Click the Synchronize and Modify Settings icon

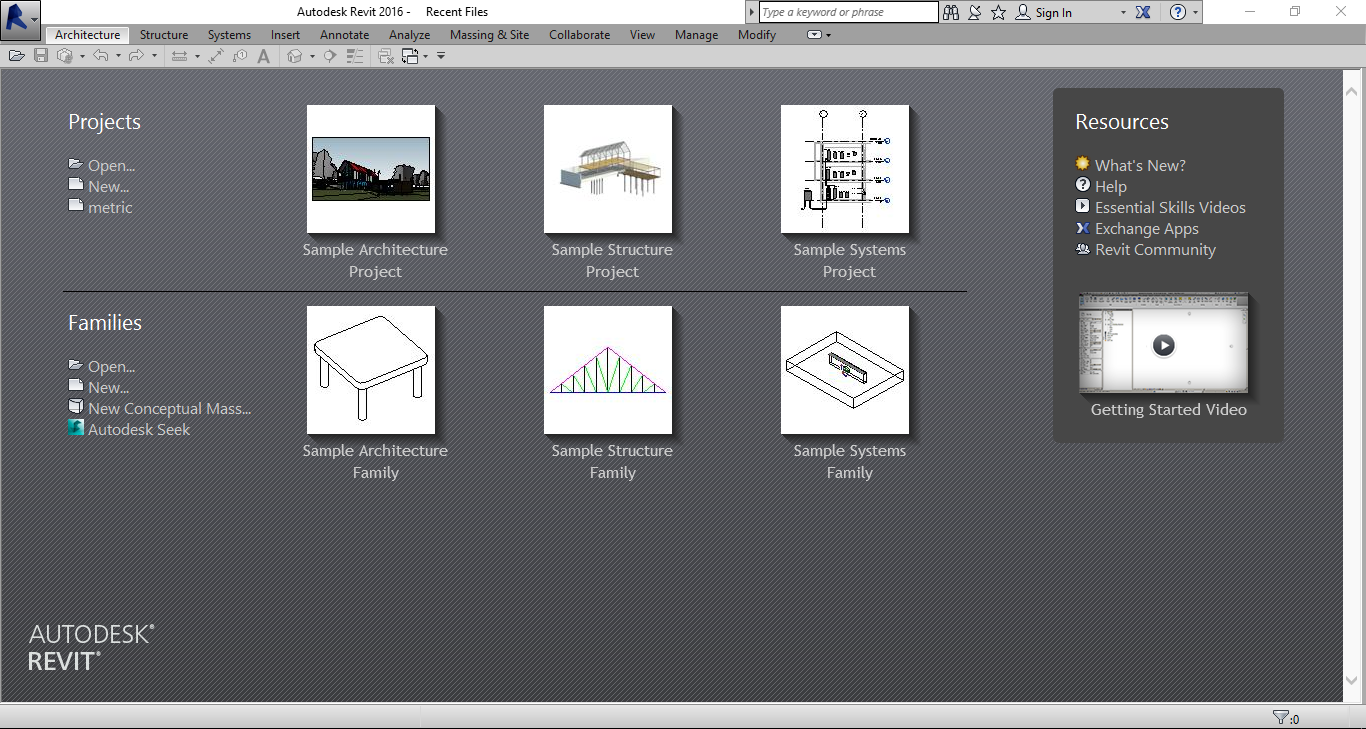[65, 56]
